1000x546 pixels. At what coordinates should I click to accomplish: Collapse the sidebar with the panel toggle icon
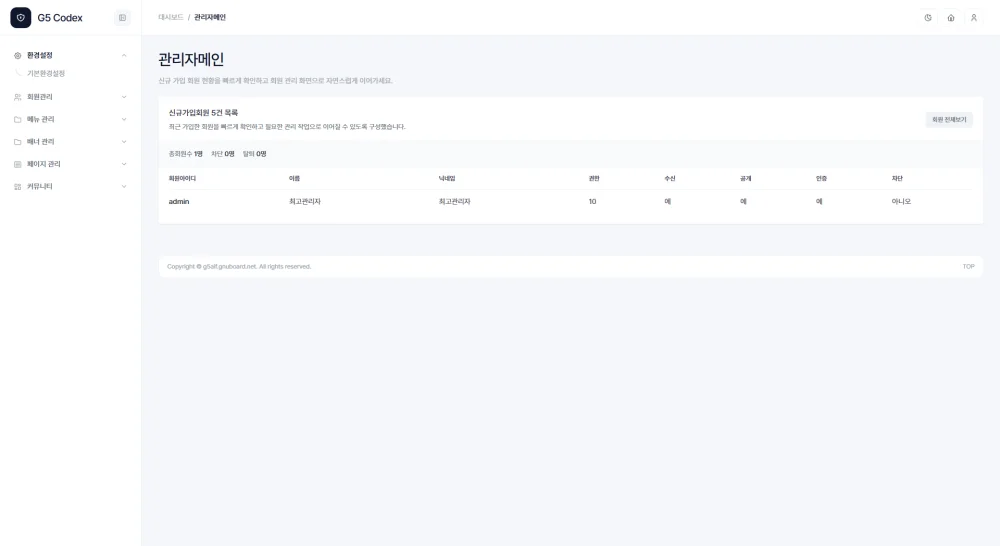click(122, 18)
